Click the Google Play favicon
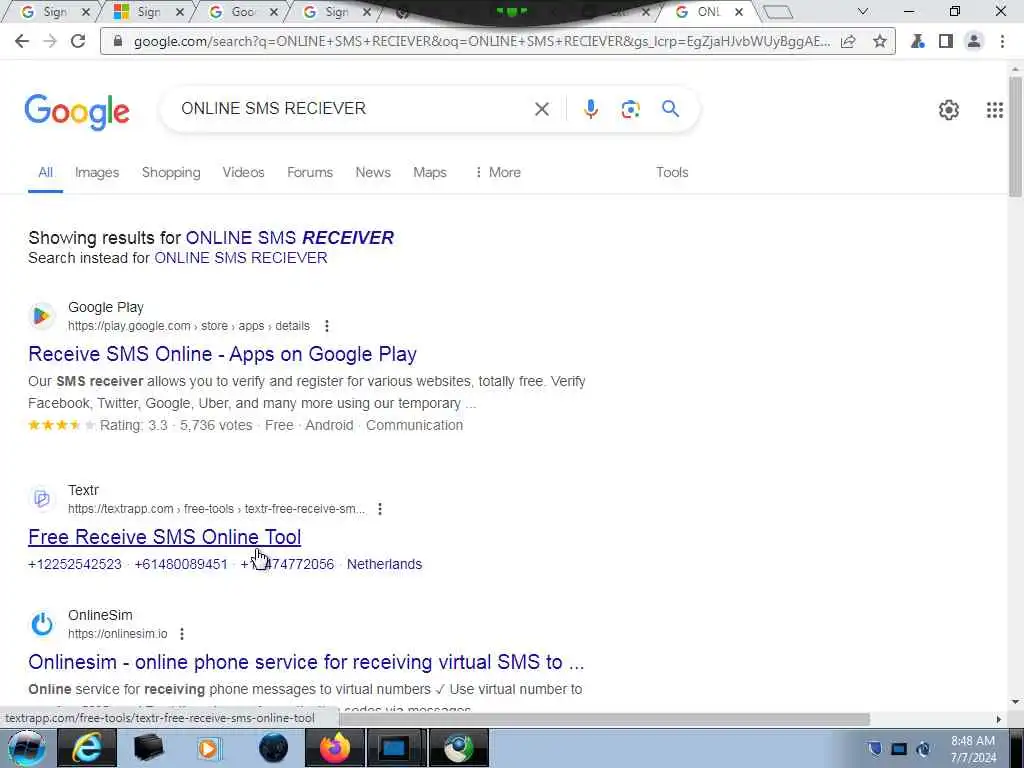Image resolution: width=1024 pixels, height=768 pixels. pyautogui.click(x=42, y=316)
